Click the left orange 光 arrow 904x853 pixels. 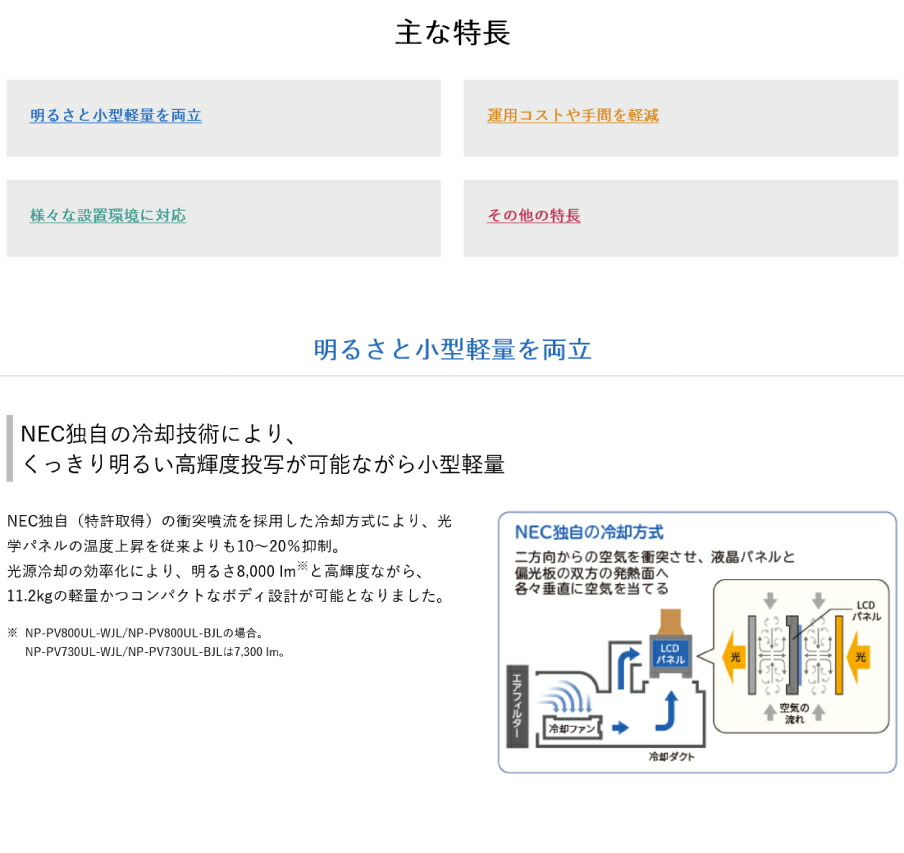click(735, 657)
